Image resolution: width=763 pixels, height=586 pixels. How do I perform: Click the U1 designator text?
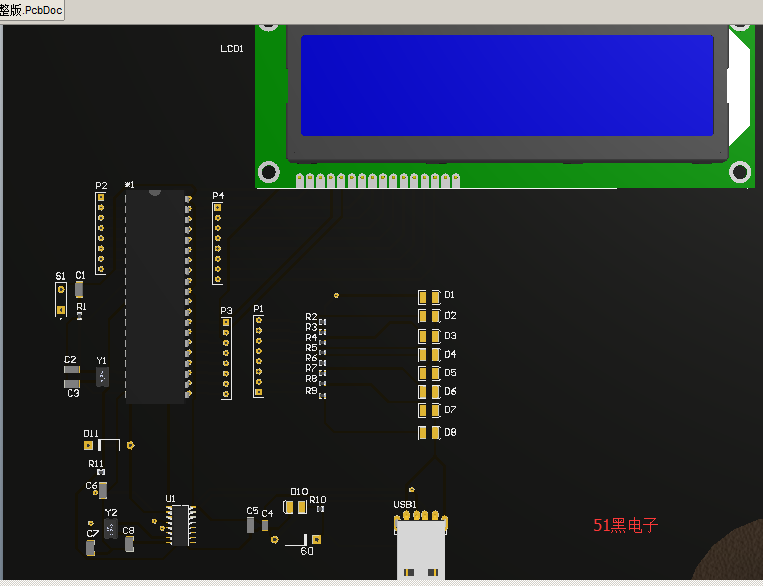(x=170, y=499)
